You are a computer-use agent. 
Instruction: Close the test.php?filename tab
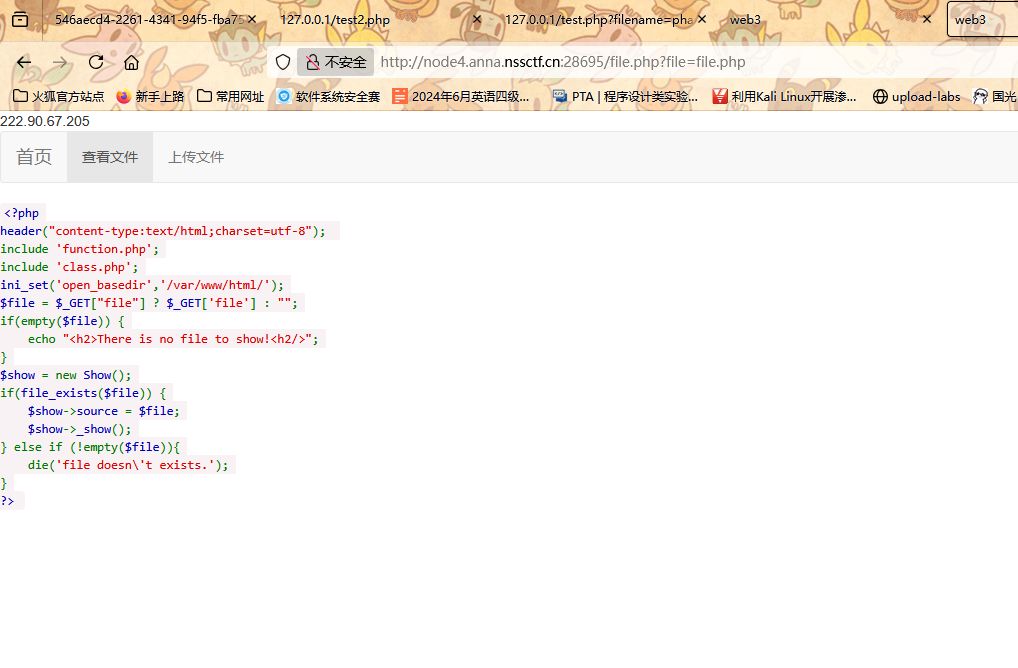(701, 19)
